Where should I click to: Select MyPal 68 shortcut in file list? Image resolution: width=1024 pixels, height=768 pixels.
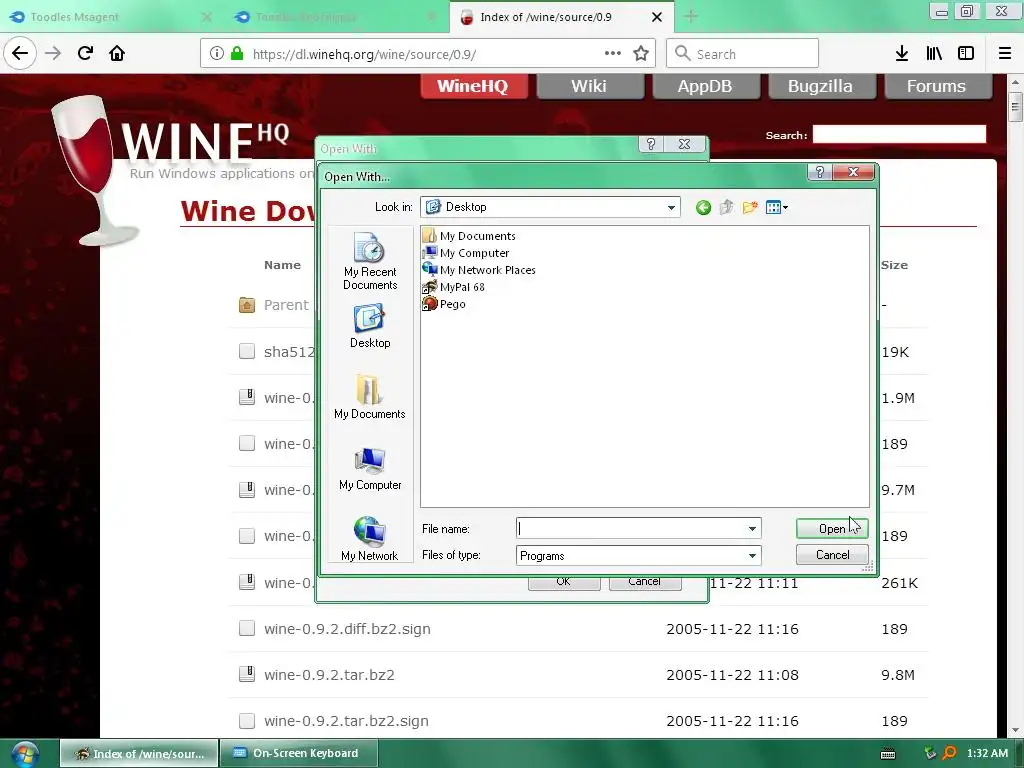453,287
